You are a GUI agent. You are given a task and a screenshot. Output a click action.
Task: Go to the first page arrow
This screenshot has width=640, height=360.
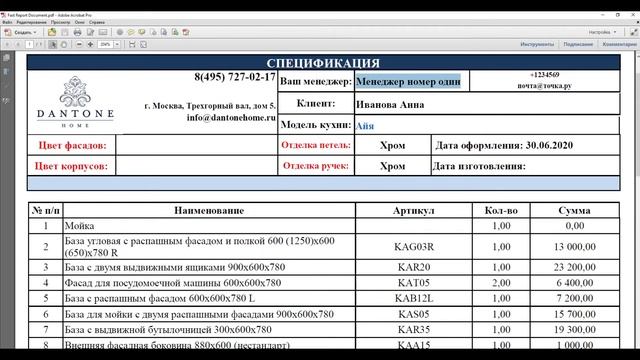[x=7, y=44]
